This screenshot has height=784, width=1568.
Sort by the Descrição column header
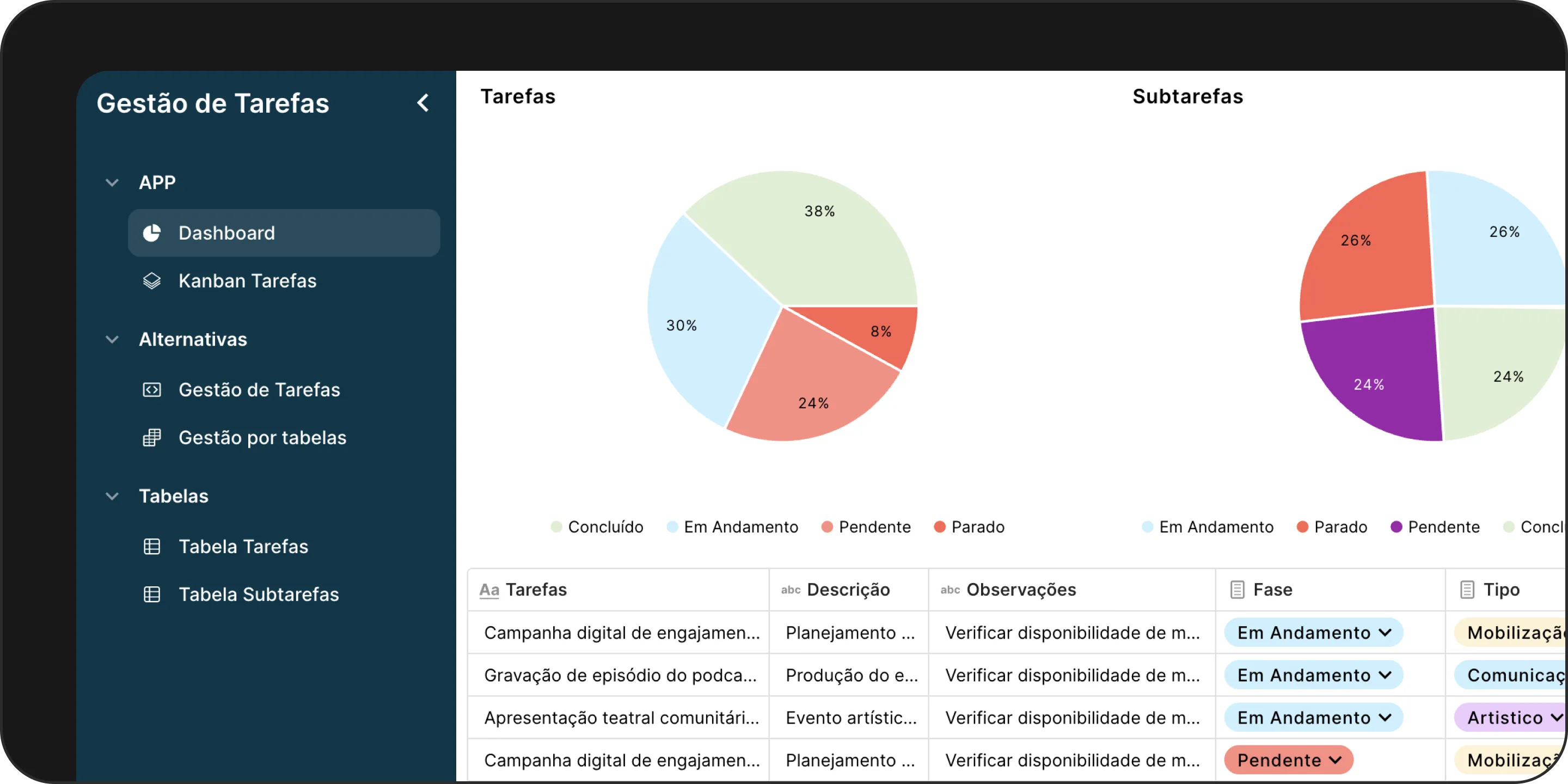click(x=848, y=589)
